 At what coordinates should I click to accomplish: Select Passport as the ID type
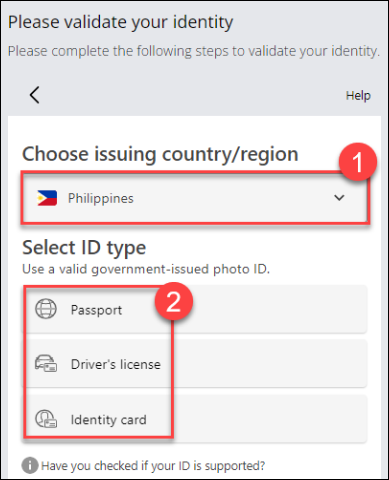pos(195,309)
